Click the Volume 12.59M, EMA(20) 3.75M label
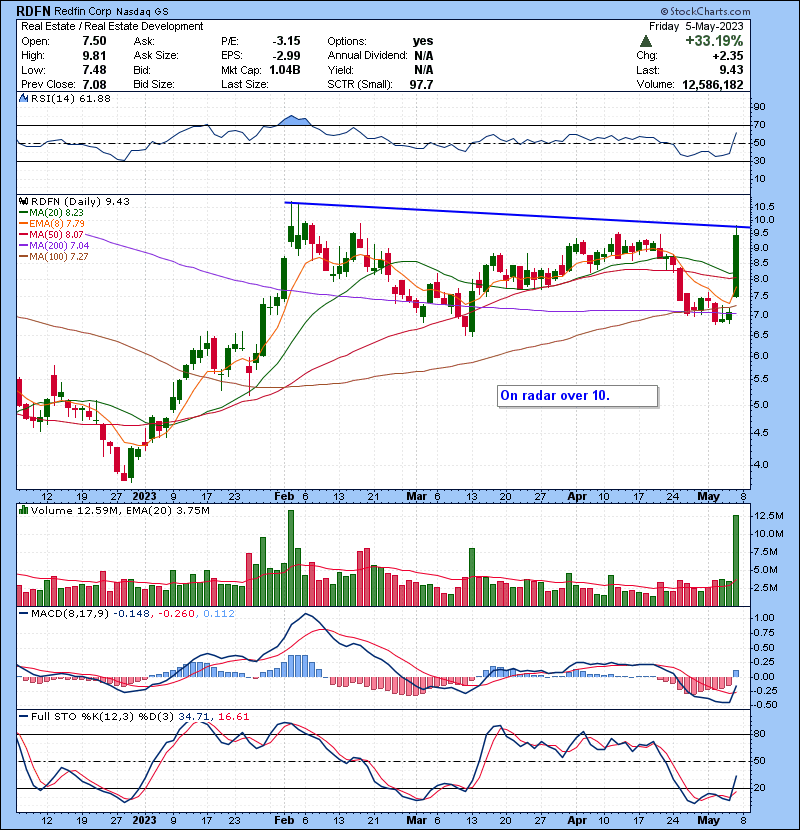Image resolution: width=800 pixels, height=830 pixels. tap(120, 511)
